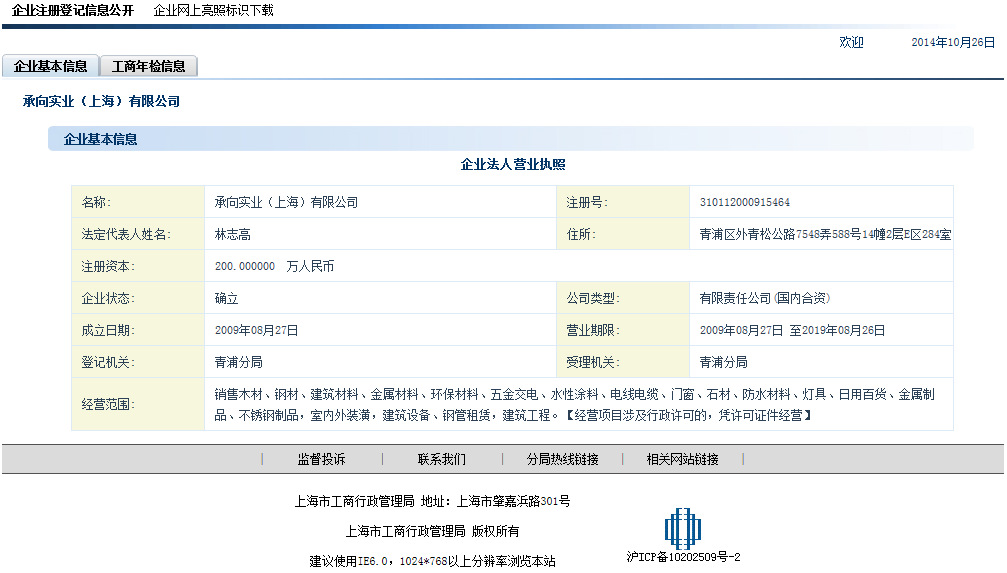Click the 住所 address value cell

point(825,235)
